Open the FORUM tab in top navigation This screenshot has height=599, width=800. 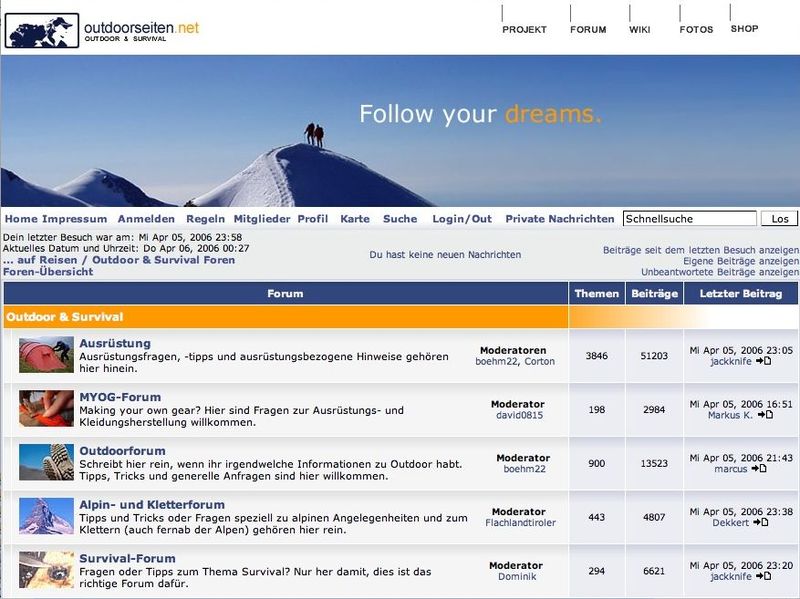click(588, 29)
